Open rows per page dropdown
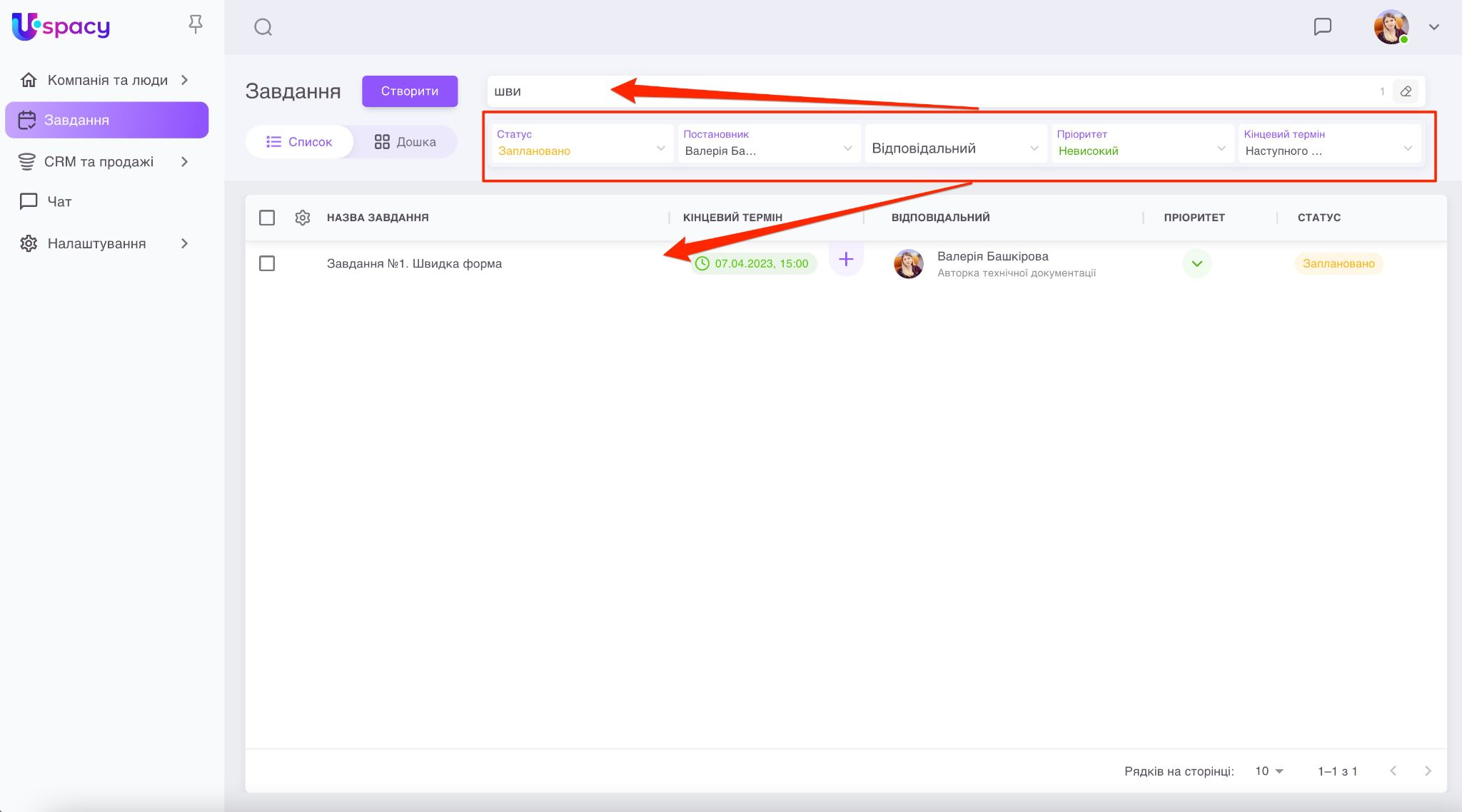 (x=1269, y=771)
